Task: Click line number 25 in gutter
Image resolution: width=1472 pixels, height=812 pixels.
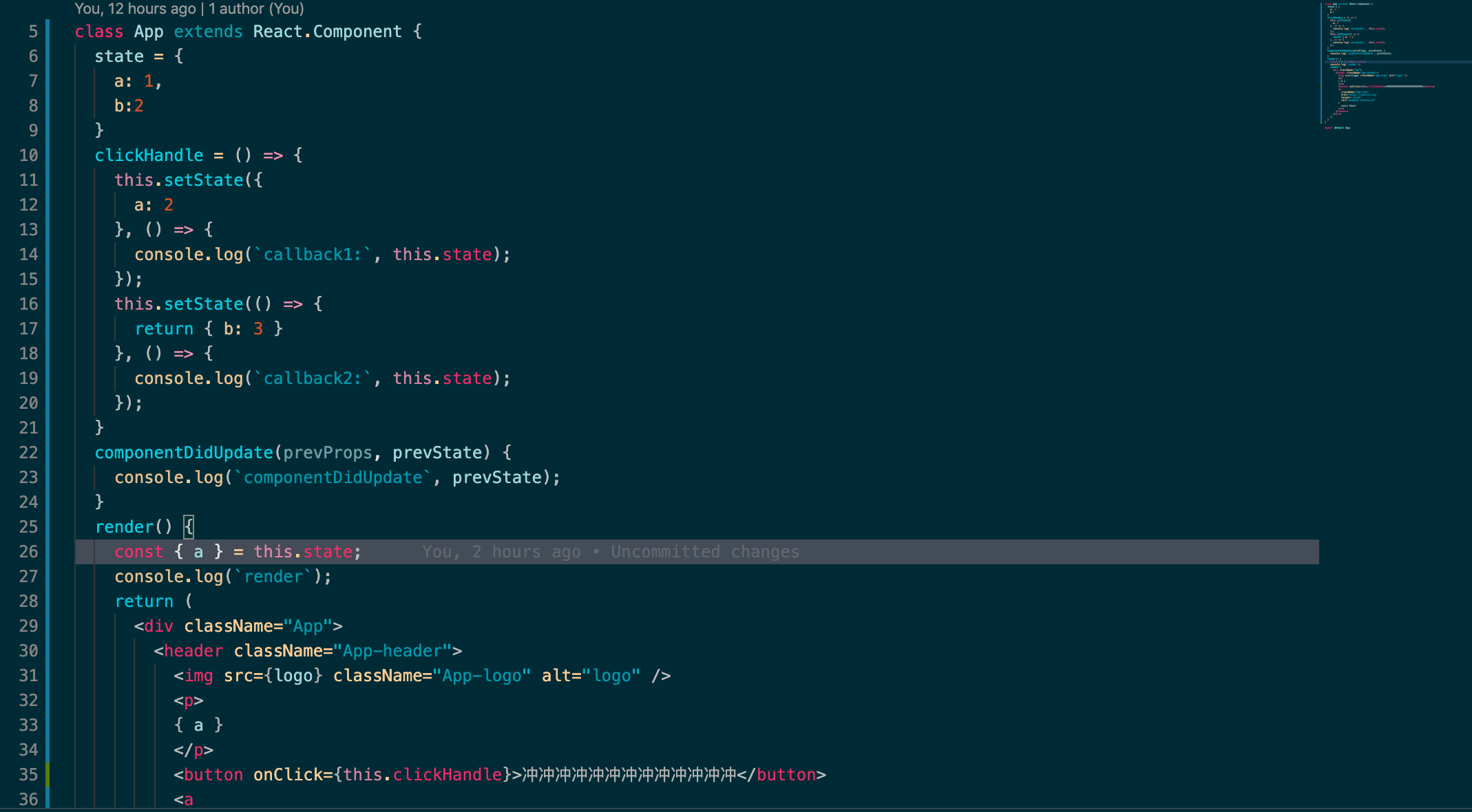Action: (28, 527)
